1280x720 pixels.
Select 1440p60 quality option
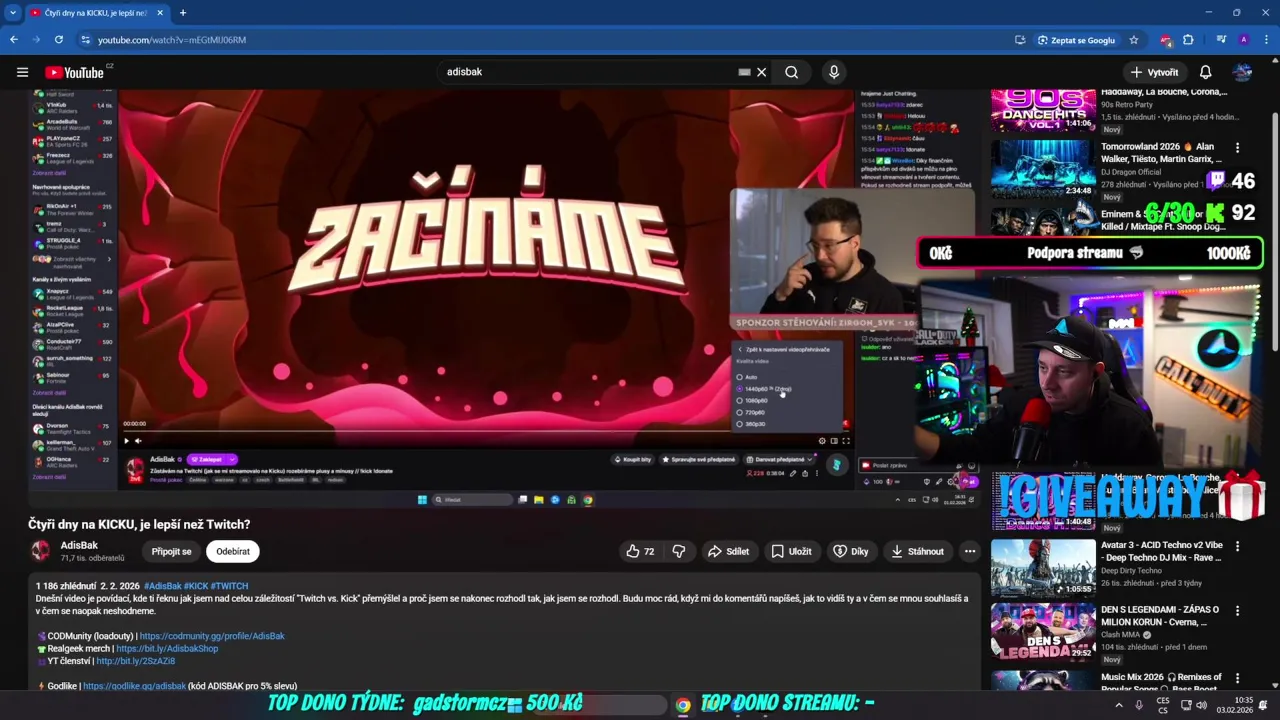pos(765,389)
